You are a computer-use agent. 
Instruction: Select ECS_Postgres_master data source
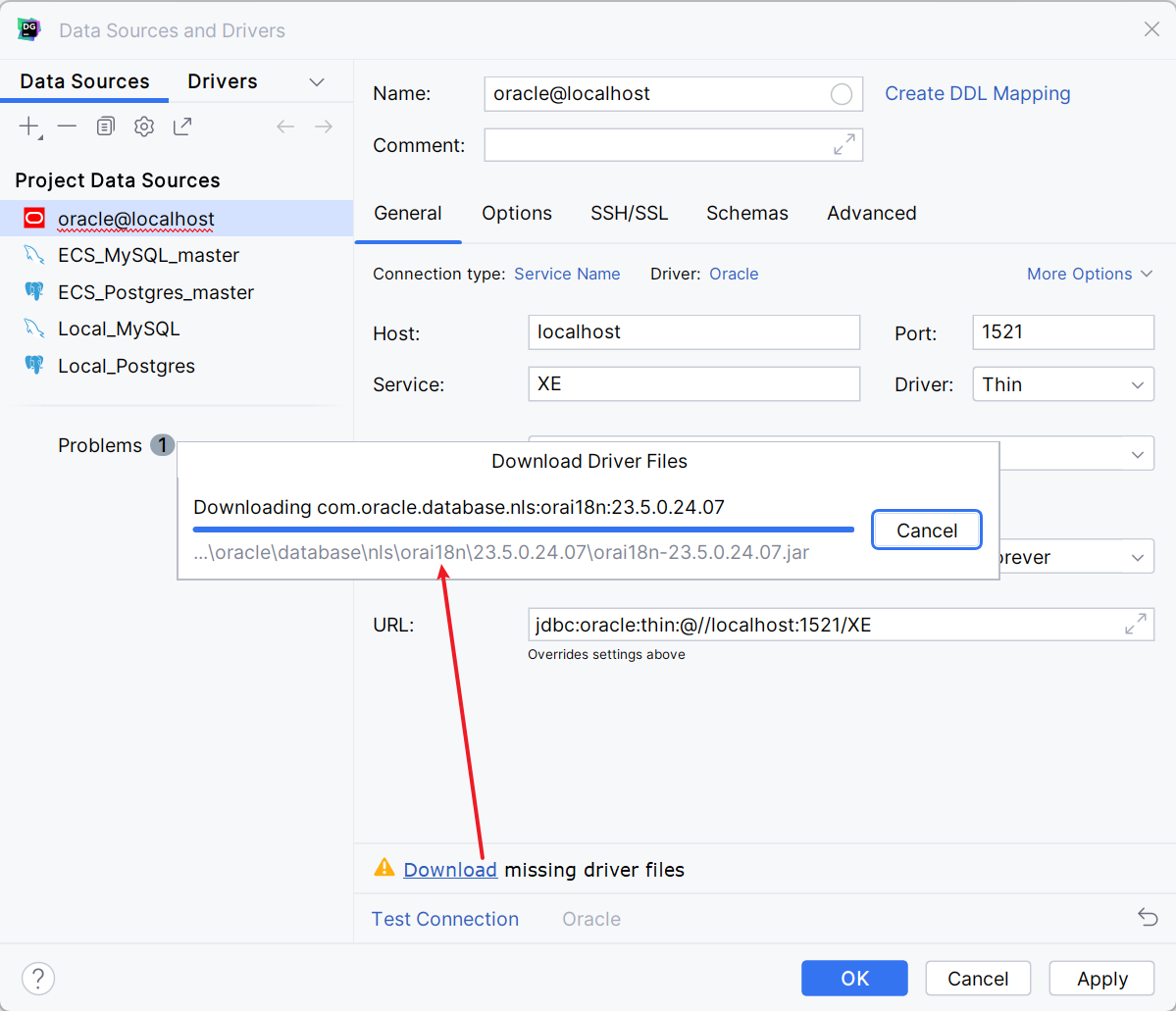(x=177, y=292)
